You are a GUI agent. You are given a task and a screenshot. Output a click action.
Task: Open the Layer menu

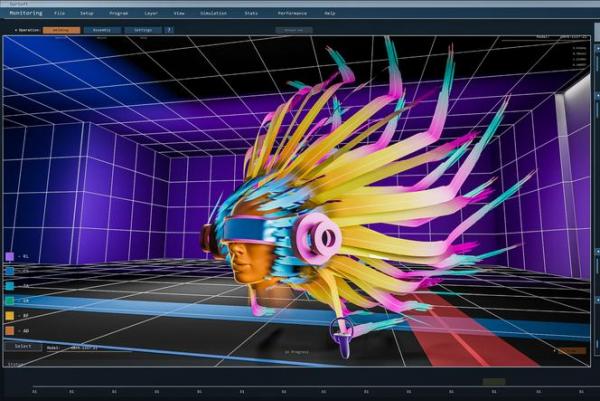pos(150,14)
